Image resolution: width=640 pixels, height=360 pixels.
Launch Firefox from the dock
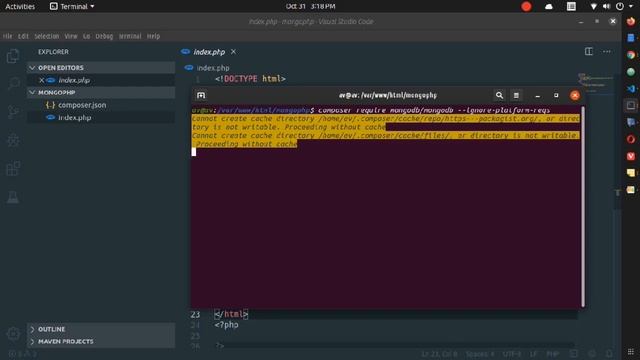[x=631, y=21]
